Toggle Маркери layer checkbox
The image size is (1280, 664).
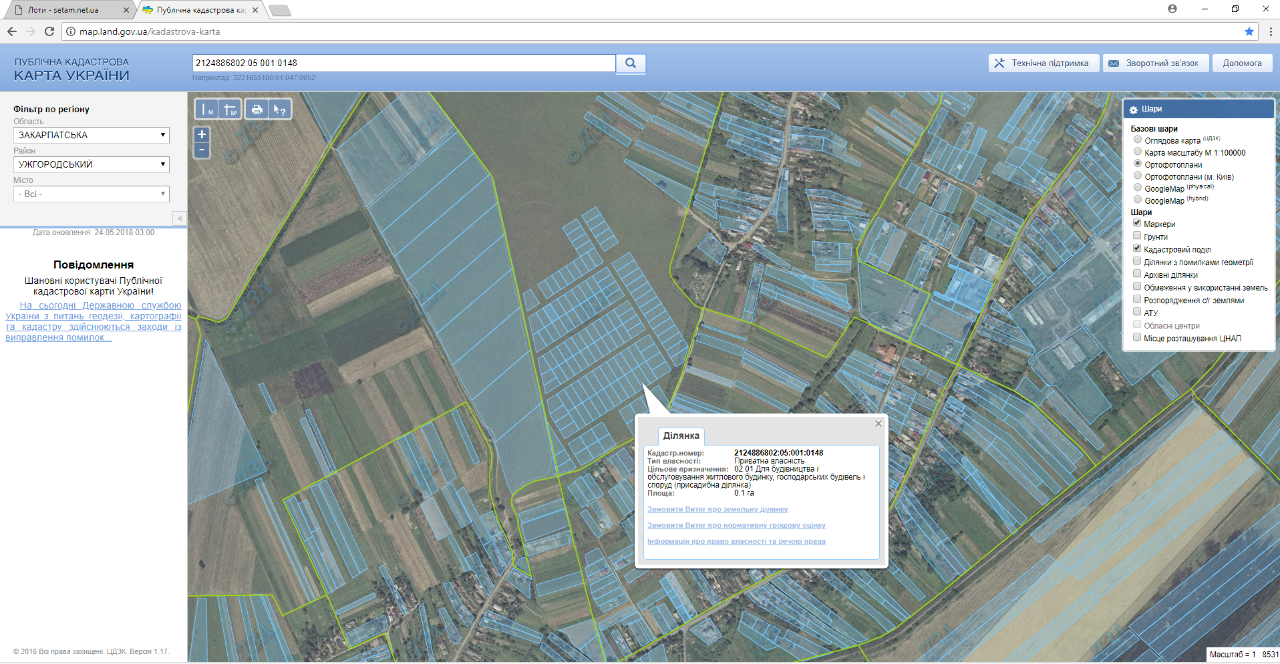1138,224
